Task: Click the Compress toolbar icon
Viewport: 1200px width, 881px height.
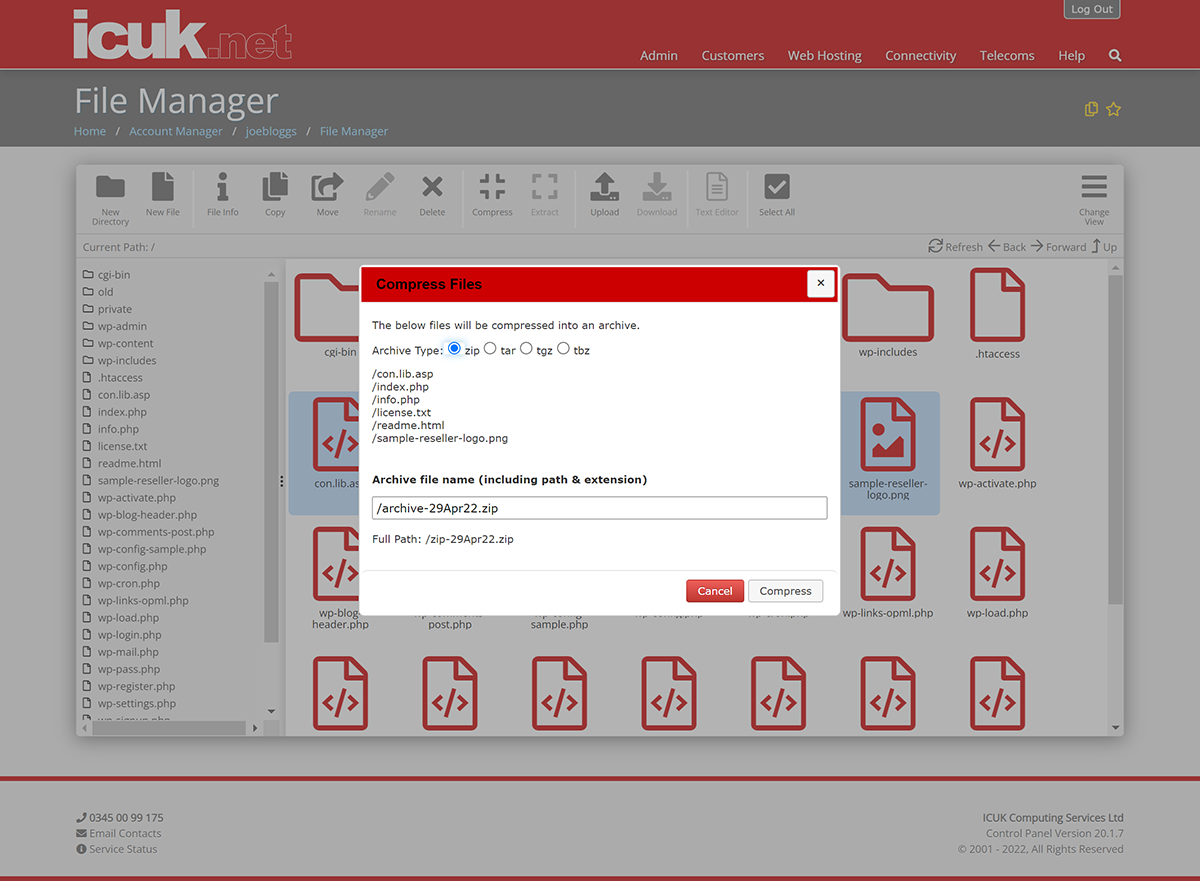Action: pos(492,187)
